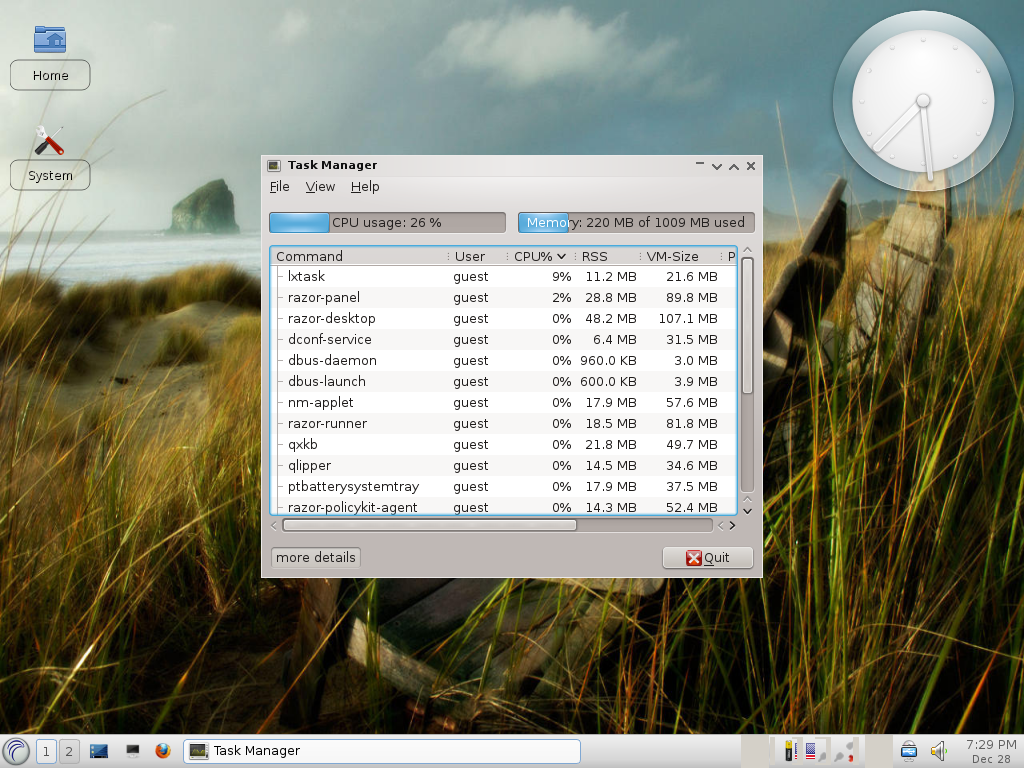Open the File menu
Screen dimensions: 1024x768
click(279, 187)
